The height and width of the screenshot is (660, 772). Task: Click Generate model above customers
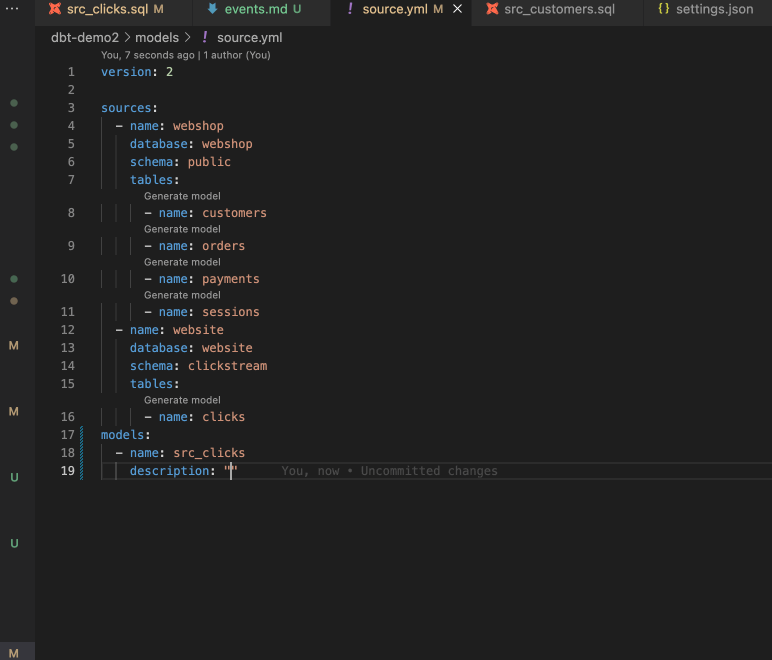coord(182,196)
